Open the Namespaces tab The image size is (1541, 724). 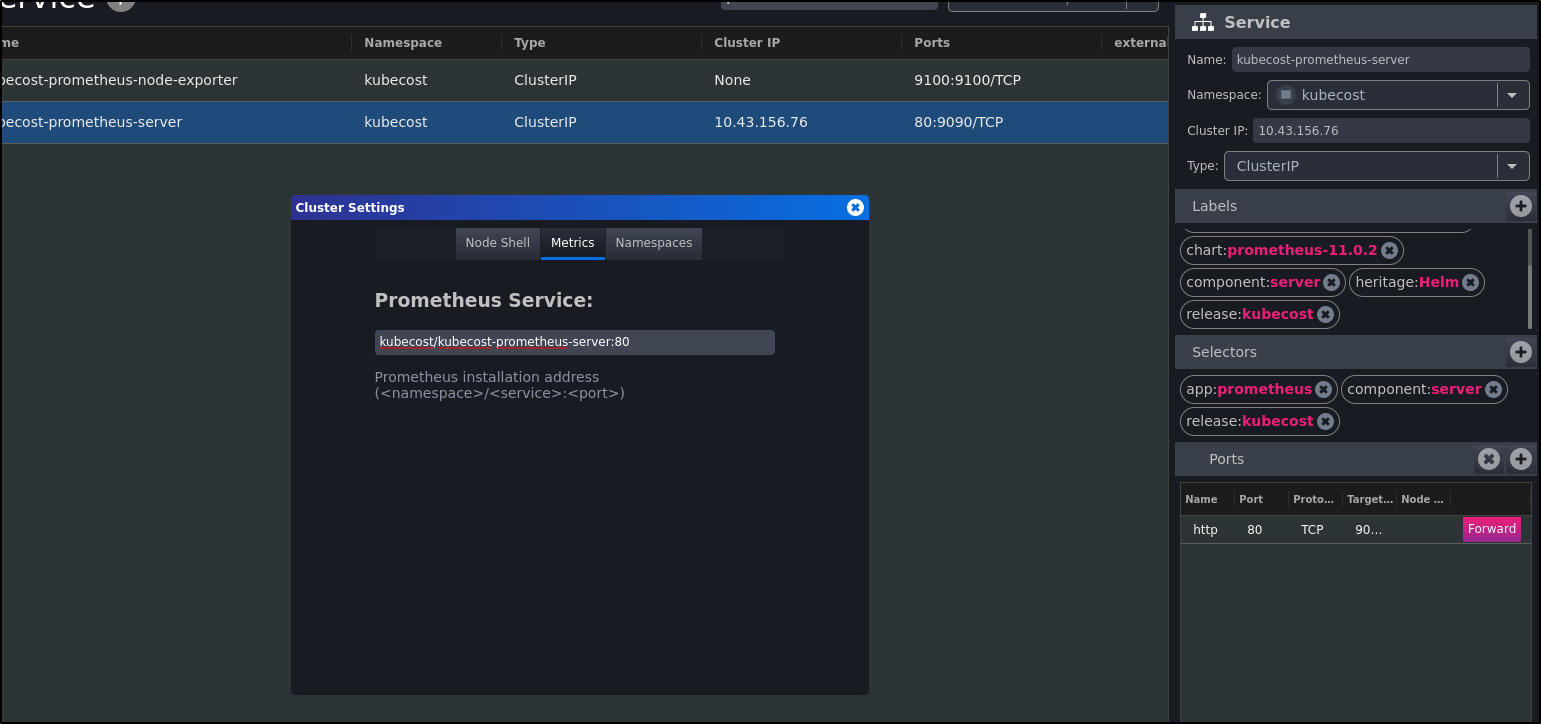coord(654,243)
